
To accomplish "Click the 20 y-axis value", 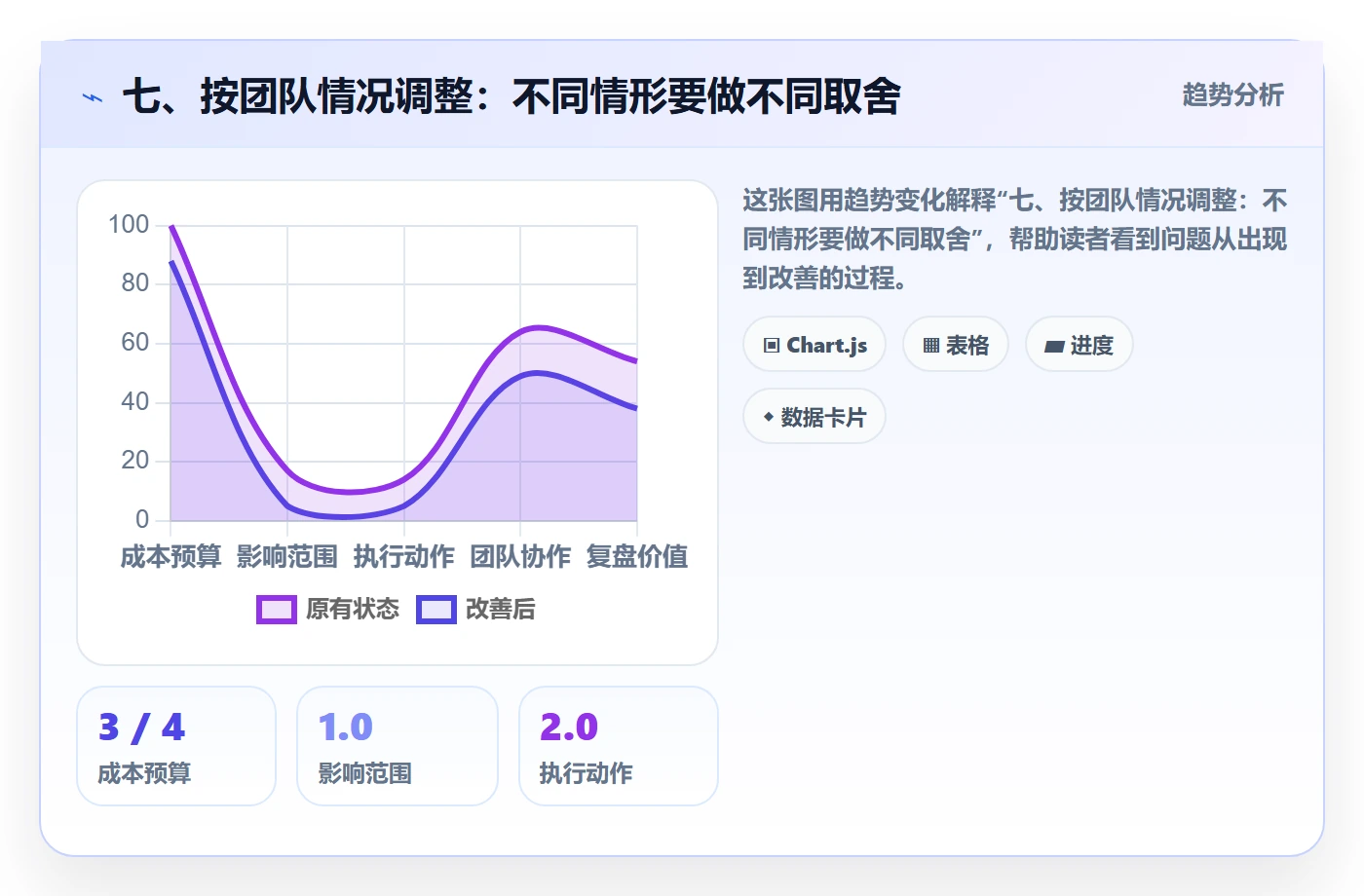I will pos(135,461).
